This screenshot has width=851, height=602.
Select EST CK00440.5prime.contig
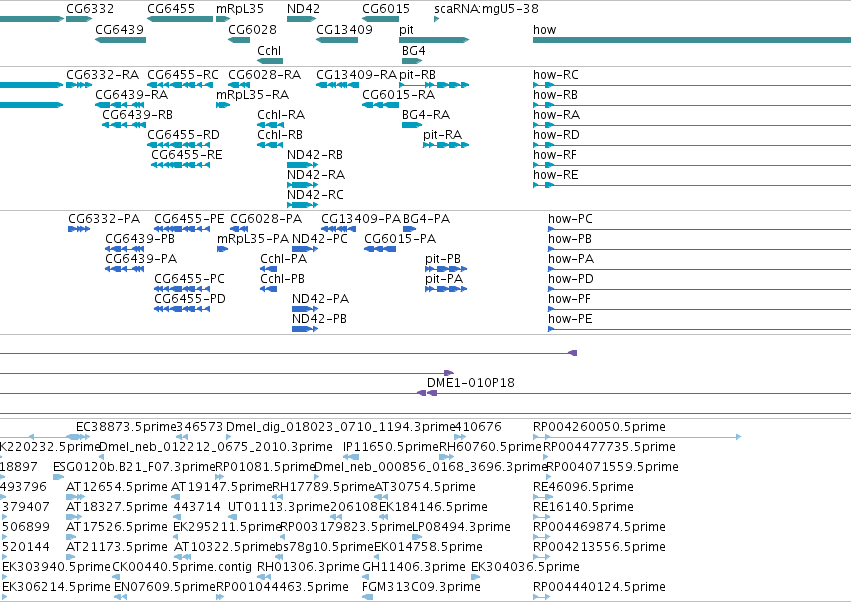click(x=182, y=567)
